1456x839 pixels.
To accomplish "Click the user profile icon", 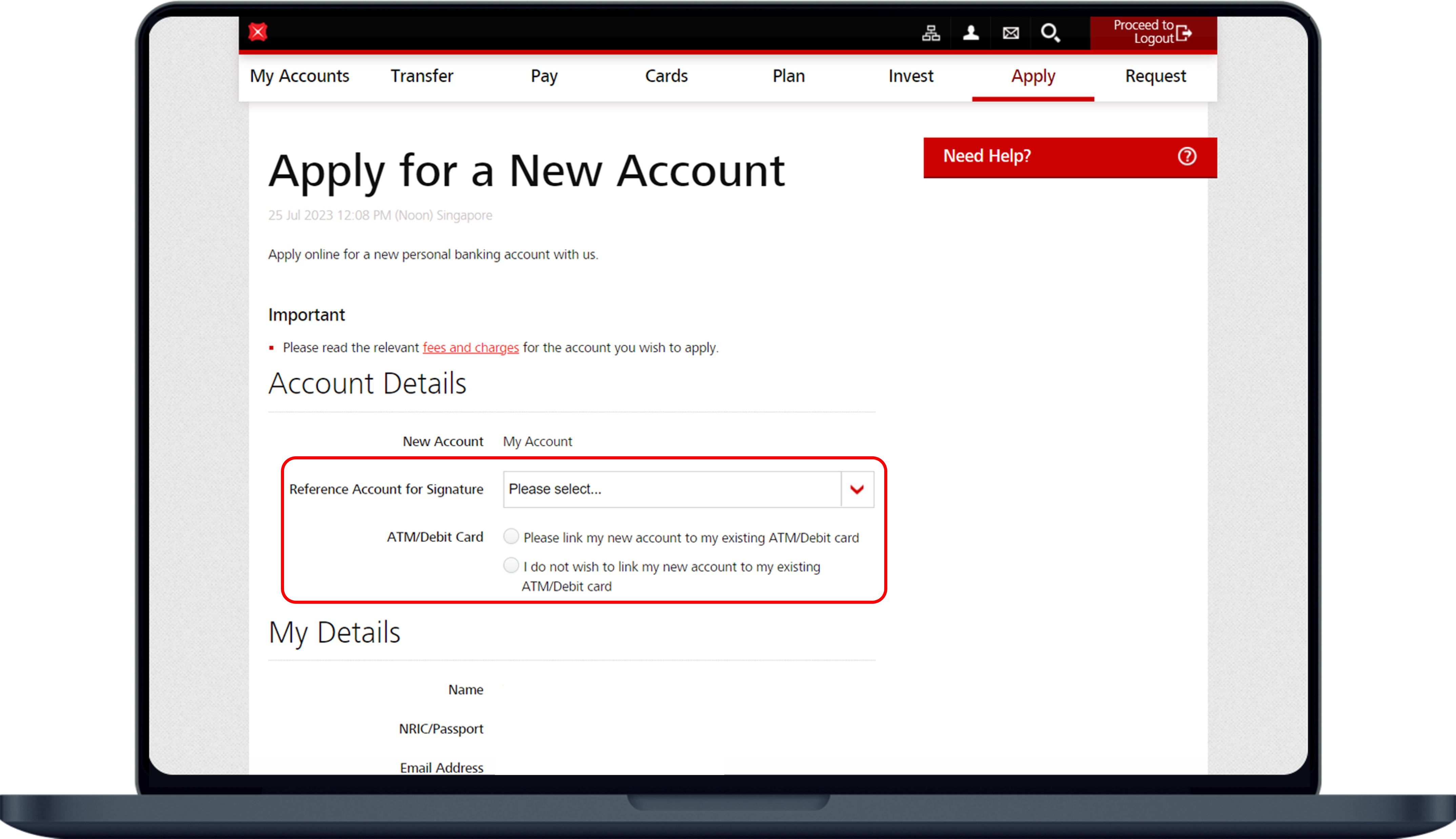I will click(971, 33).
